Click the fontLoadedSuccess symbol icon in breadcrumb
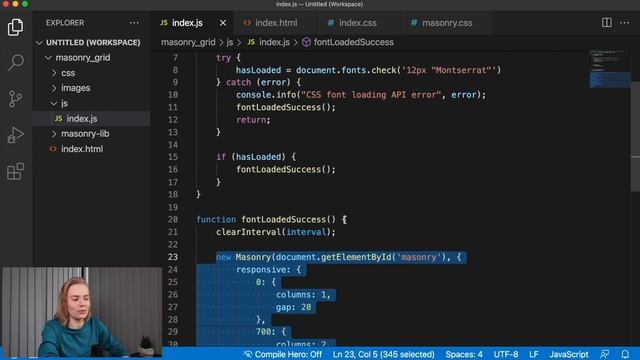The width and height of the screenshot is (640, 360). pos(306,42)
